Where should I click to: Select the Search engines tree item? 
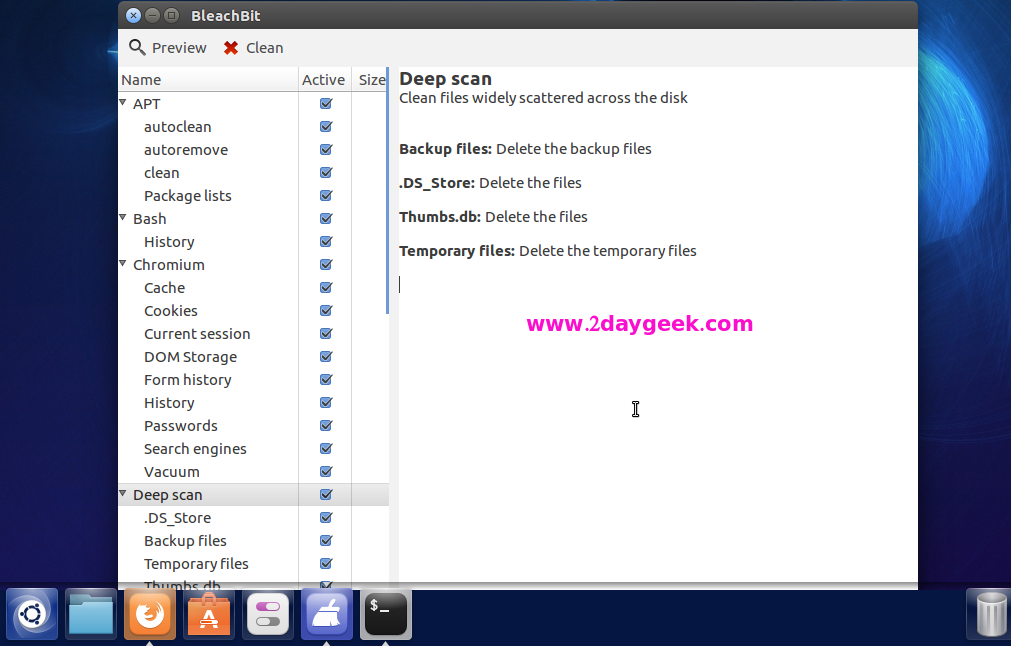[x=195, y=449]
